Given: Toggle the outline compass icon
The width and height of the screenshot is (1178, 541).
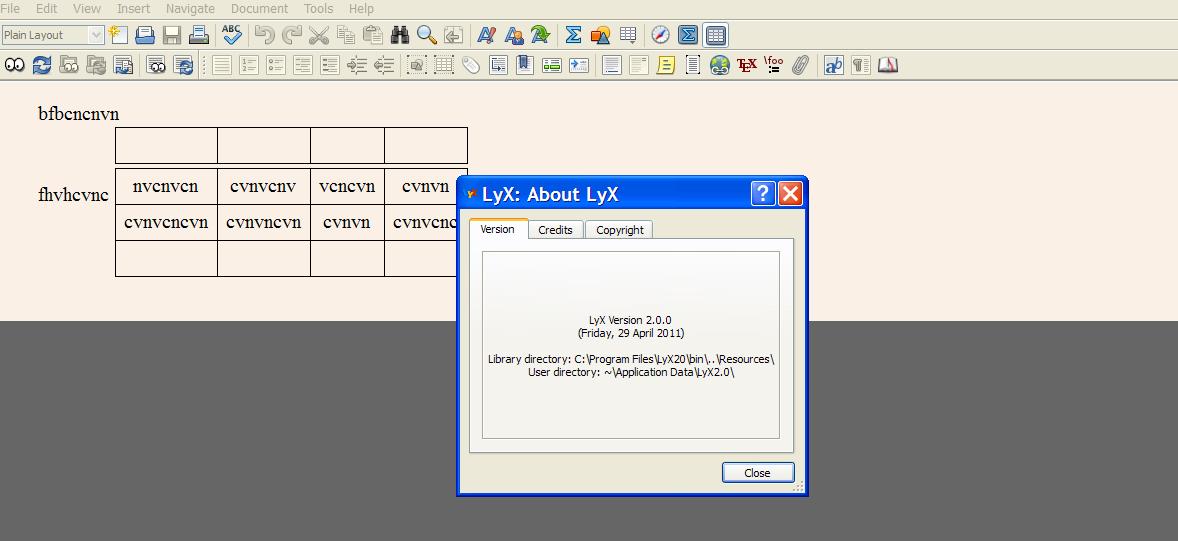Looking at the screenshot, I should (660, 35).
